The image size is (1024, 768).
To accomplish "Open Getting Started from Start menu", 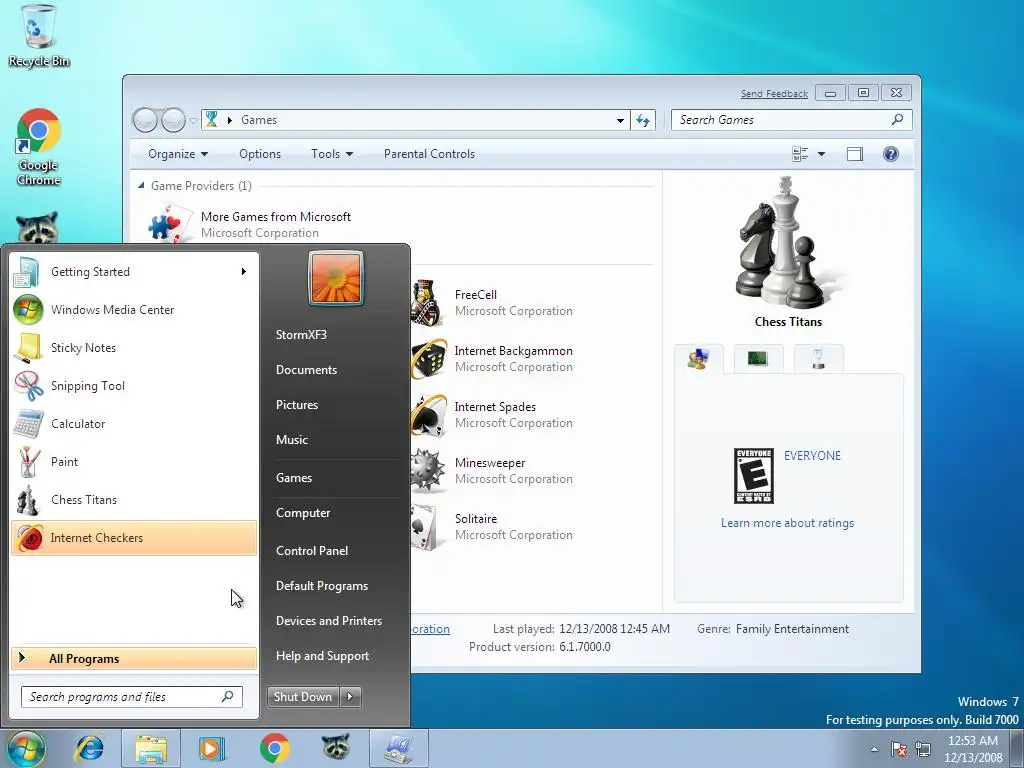I will click(x=134, y=272).
